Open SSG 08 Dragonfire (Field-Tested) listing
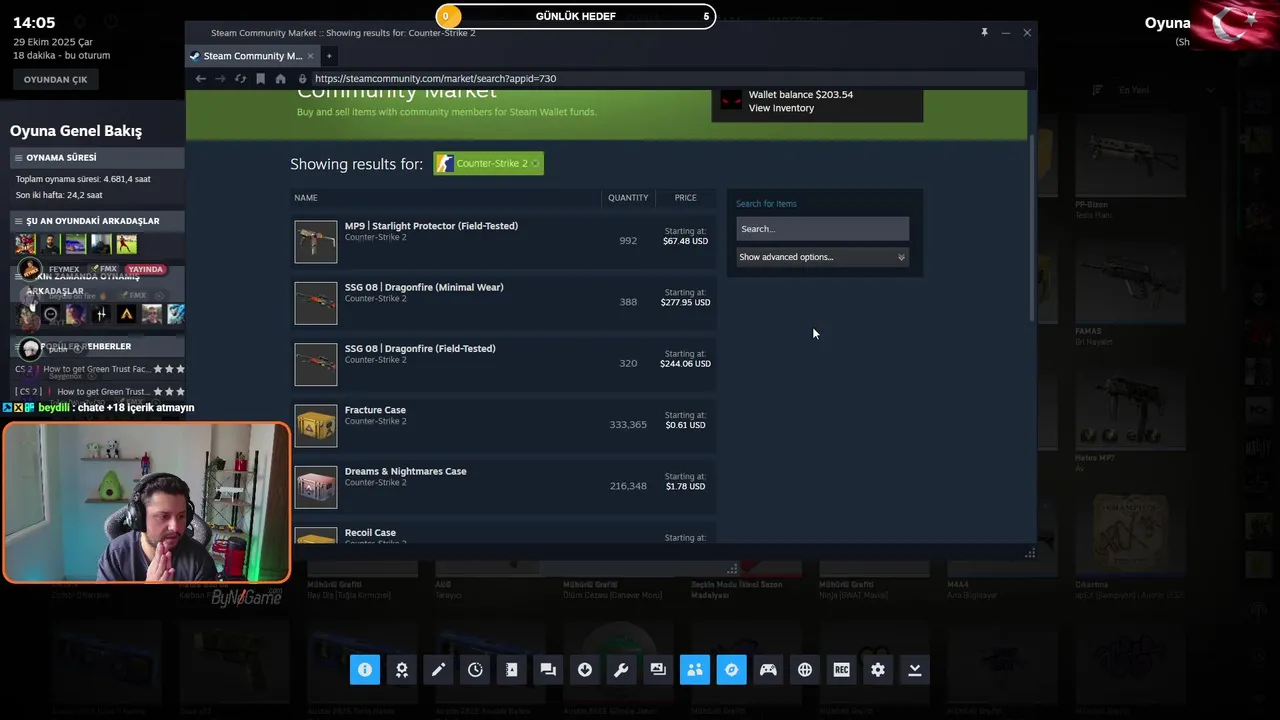1280x720 pixels. tap(503, 364)
